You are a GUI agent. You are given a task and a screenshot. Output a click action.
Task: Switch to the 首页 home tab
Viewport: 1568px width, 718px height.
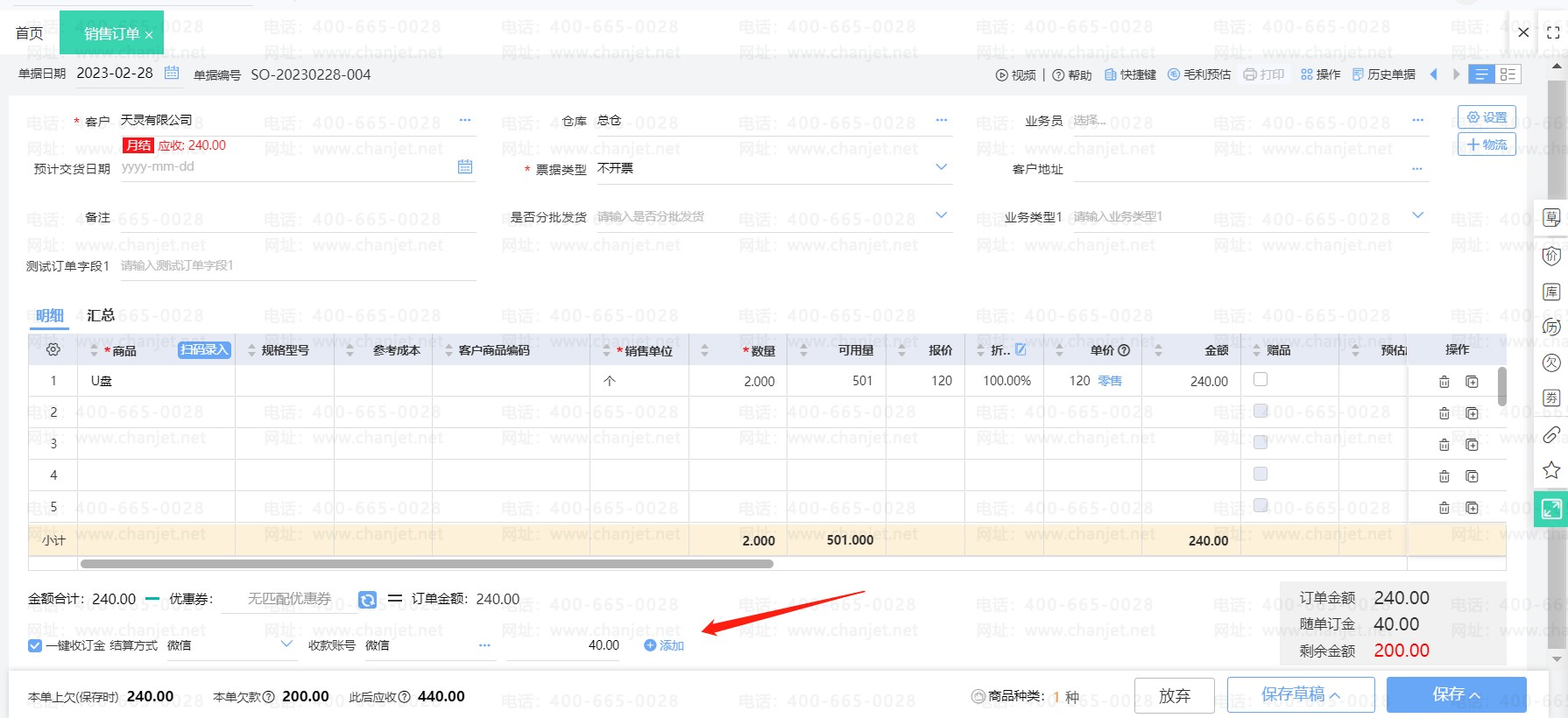pyautogui.click(x=29, y=33)
